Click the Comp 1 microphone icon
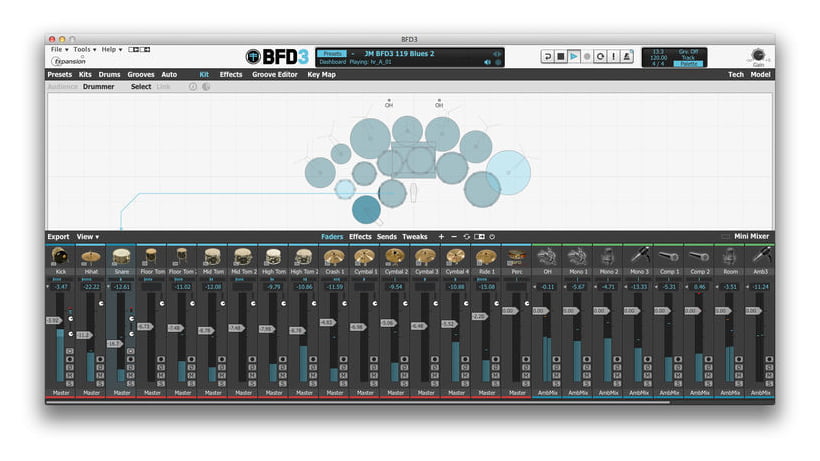The height and width of the screenshot is (461, 820). [x=669, y=257]
